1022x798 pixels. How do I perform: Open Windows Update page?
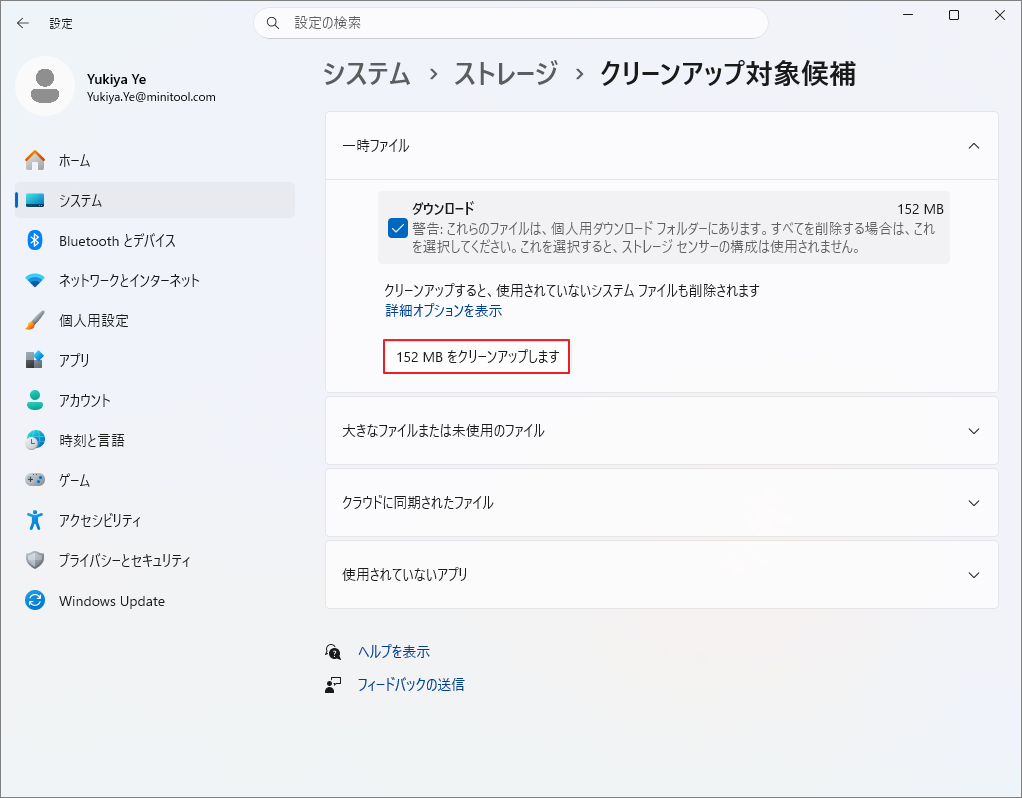click(x=155, y=600)
